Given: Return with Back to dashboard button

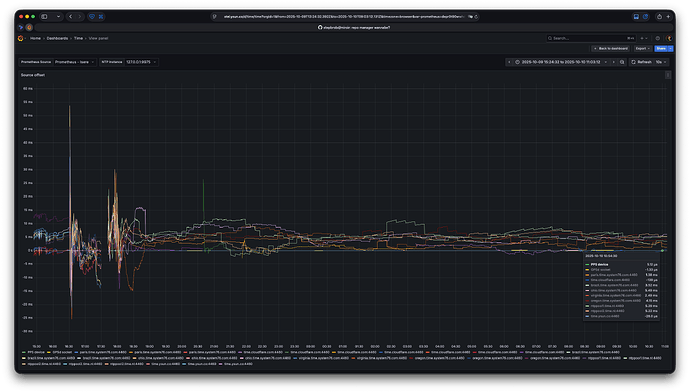Looking at the screenshot, I should click(x=611, y=48).
